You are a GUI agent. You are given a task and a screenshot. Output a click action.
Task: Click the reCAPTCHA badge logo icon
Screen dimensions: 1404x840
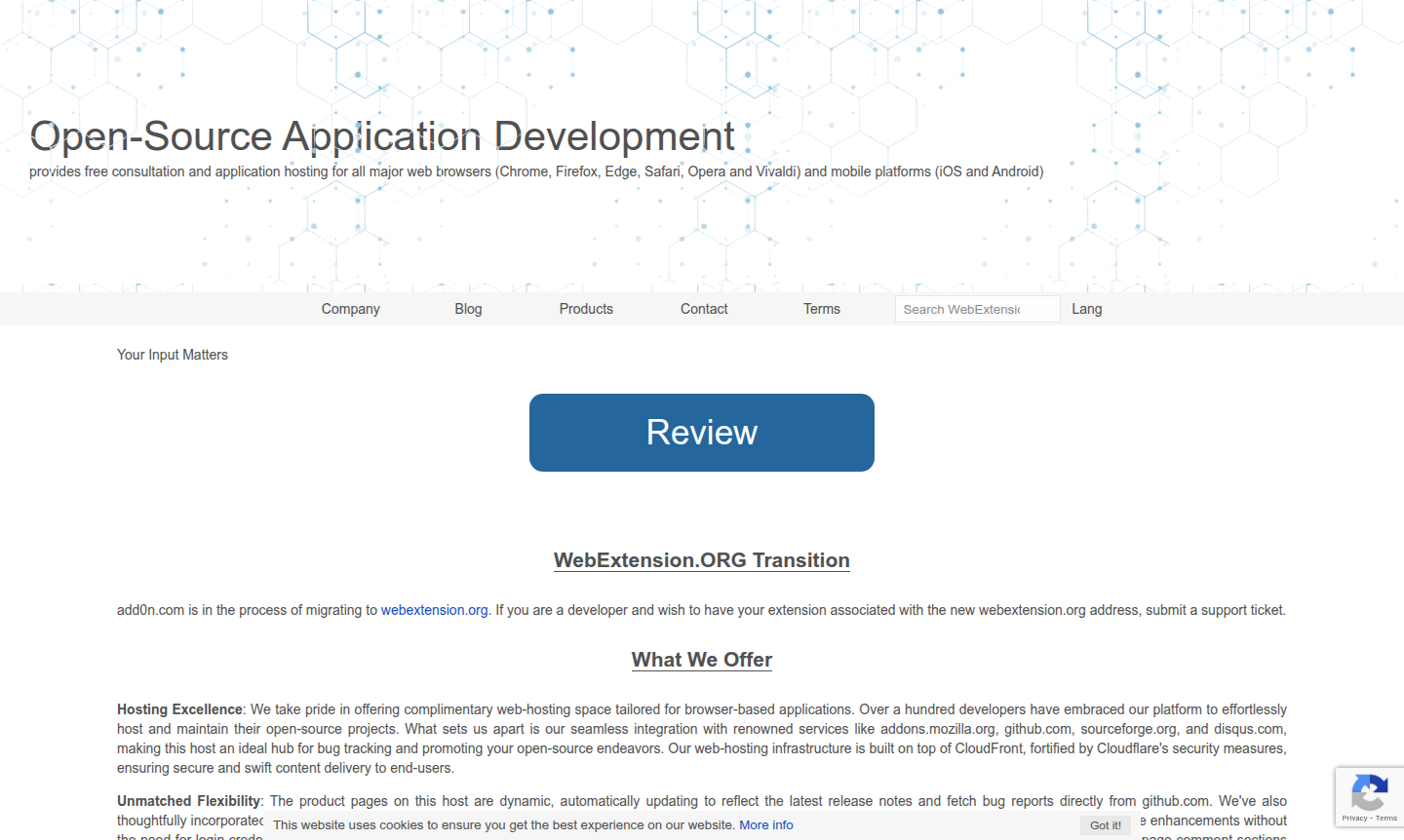pyautogui.click(x=1370, y=791)
